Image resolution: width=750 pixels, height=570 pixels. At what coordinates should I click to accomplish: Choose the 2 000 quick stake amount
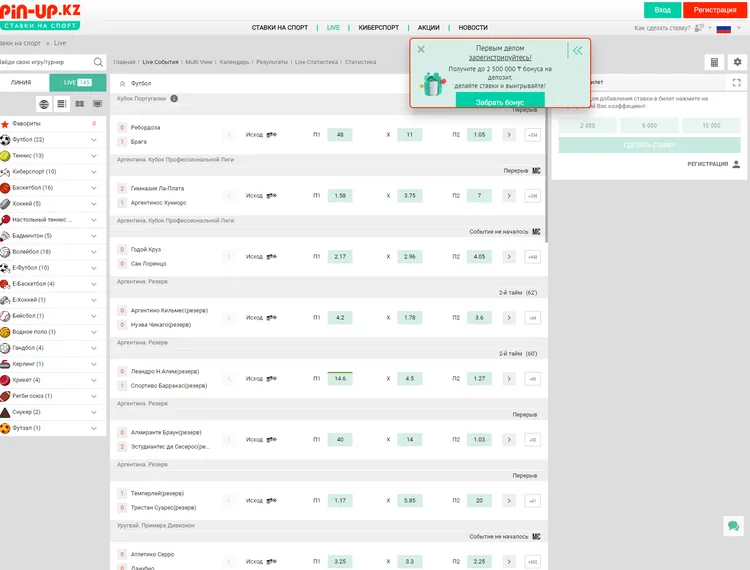pyautogui.click(x=587, y=126)
